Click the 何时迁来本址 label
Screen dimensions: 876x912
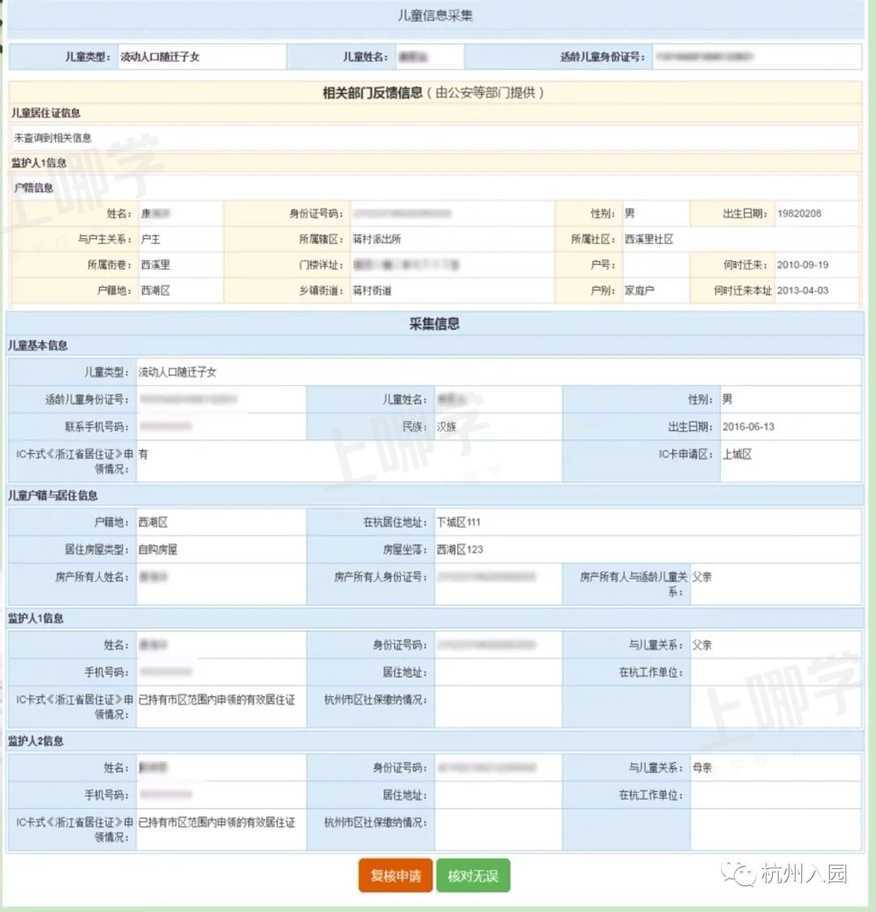coord(743,290)
